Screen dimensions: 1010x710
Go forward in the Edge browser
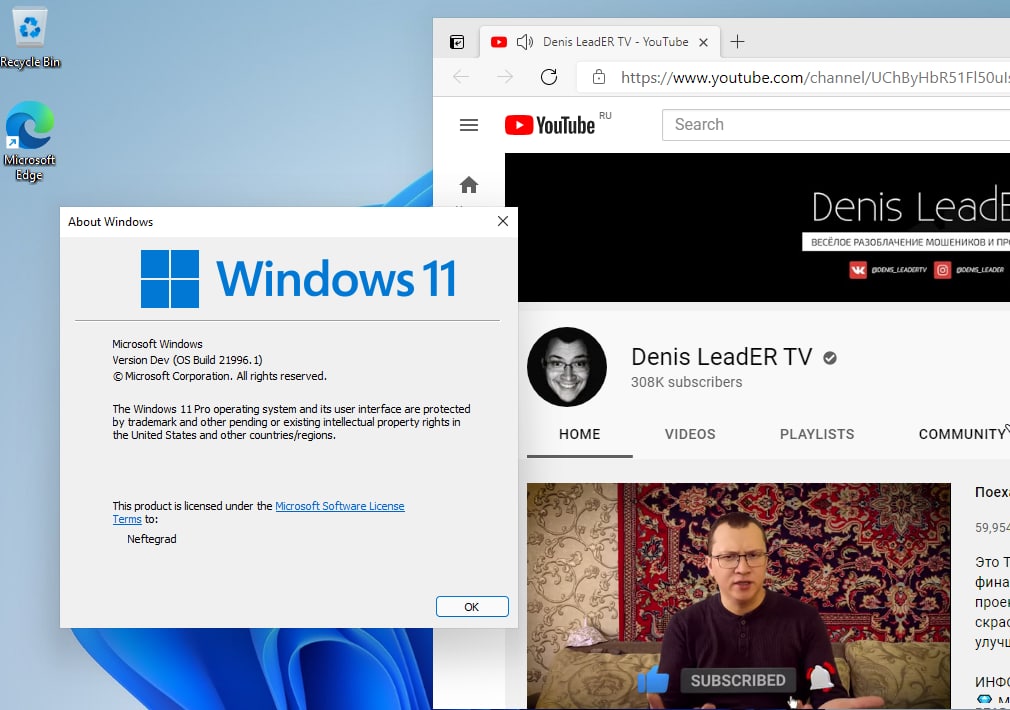pyautogui.click(x=505, y=77)
